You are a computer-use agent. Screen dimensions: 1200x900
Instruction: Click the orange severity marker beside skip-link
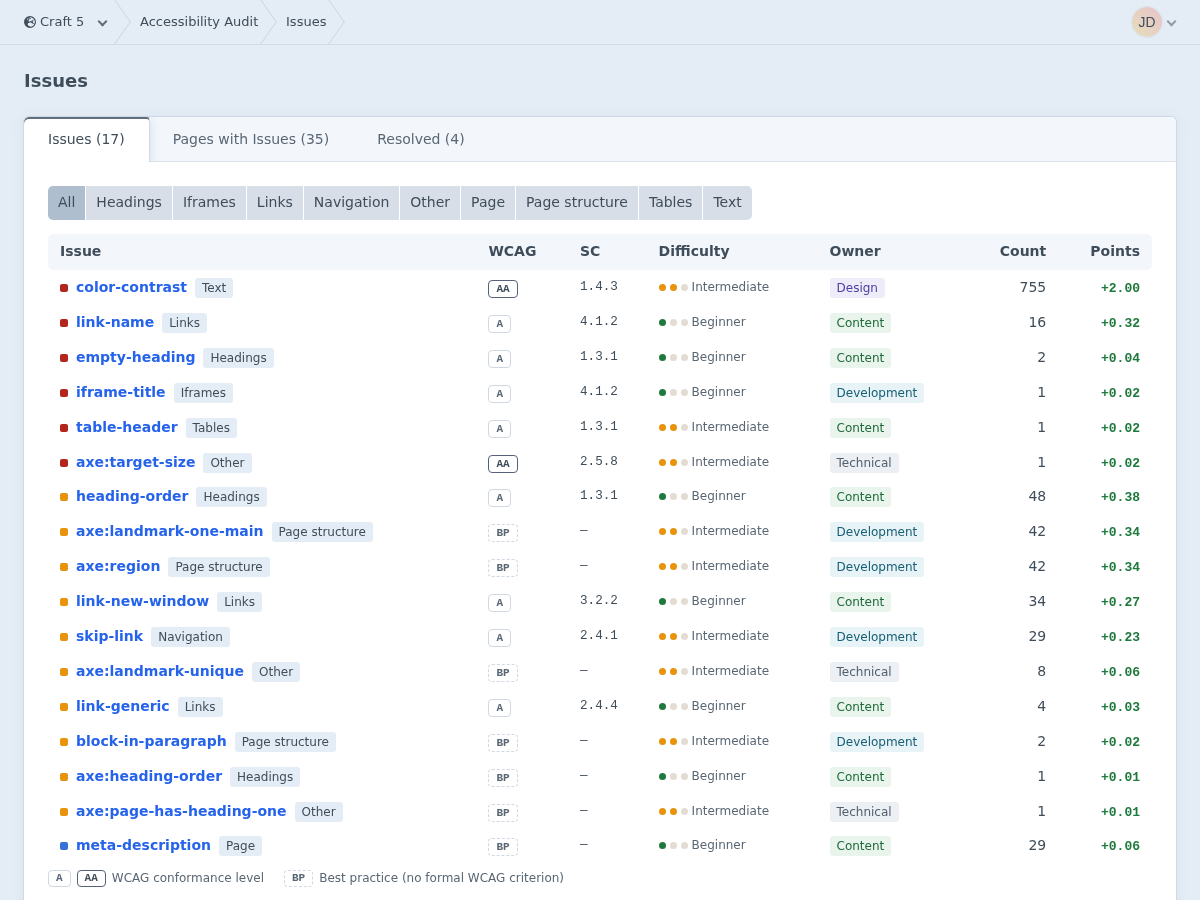pyautogui.click(x=64, y=637)
